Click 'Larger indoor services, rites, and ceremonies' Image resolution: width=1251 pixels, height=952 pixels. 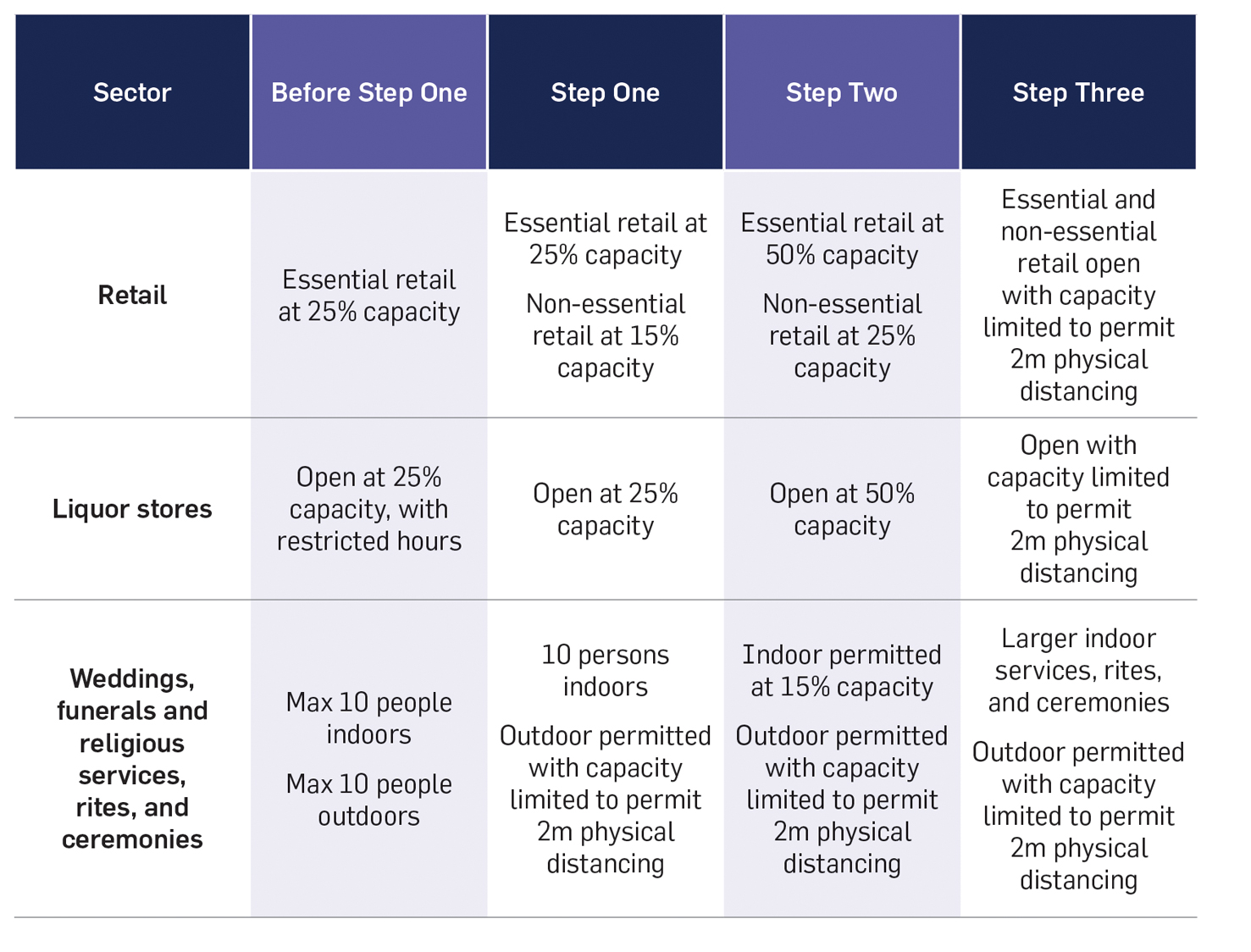point(1078,670)
